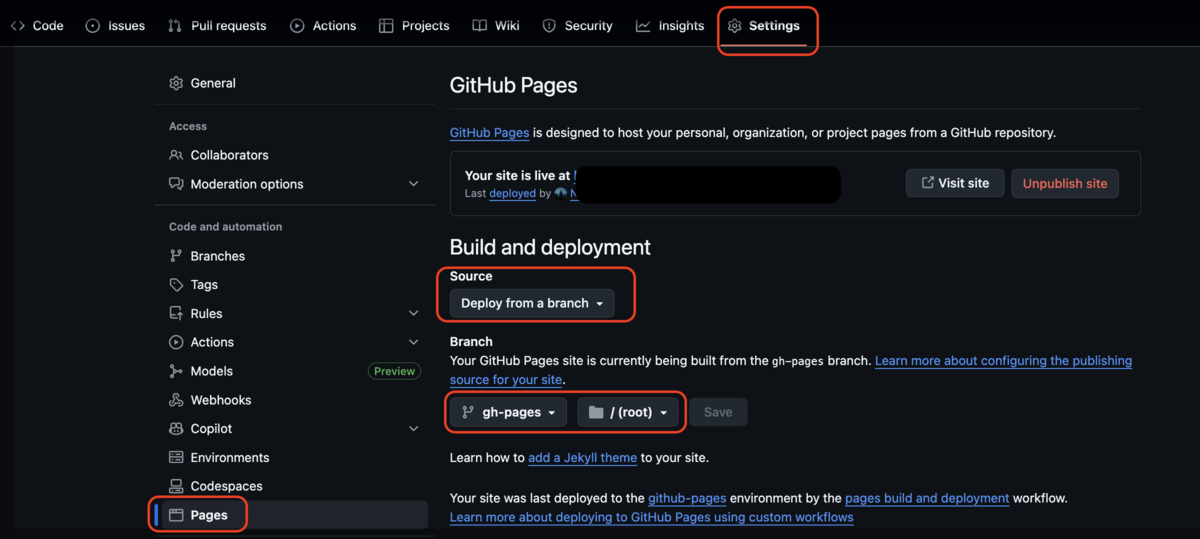This screenshot has width=1200, height=539.
Task: Open the github-pages environment link
Action: pos(687,497)
